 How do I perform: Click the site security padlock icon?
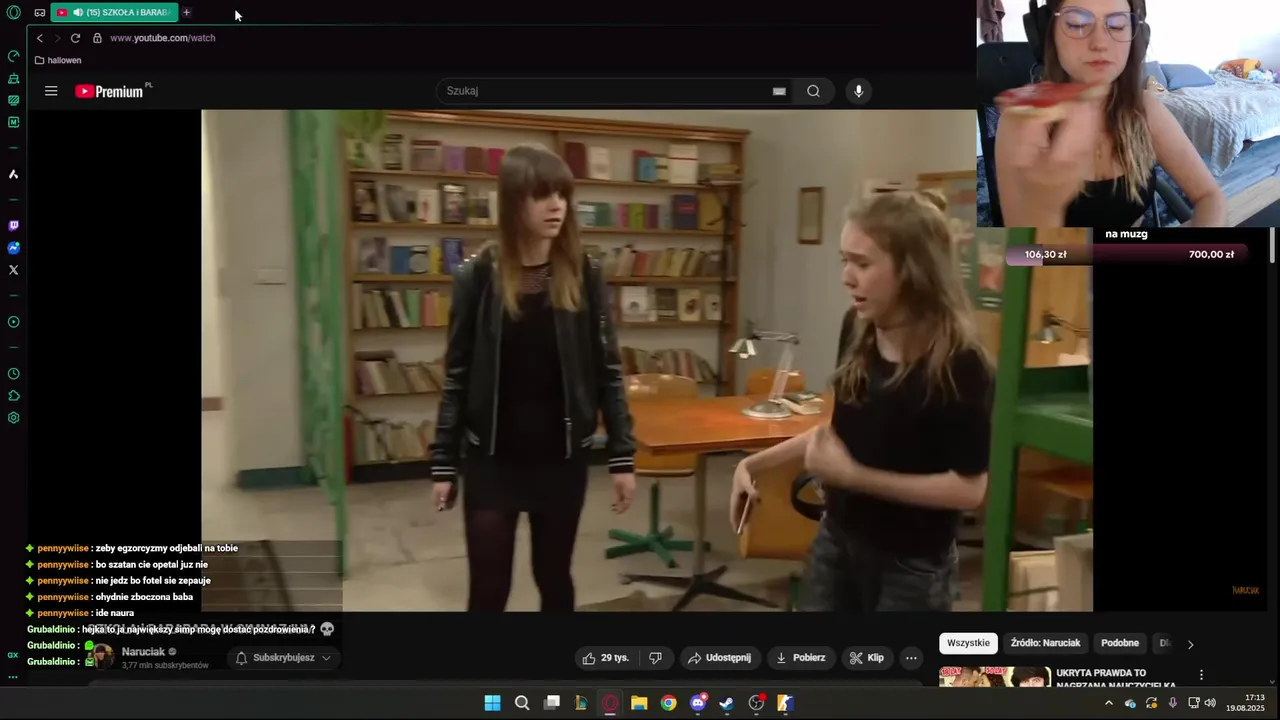[x=97, y=38]
